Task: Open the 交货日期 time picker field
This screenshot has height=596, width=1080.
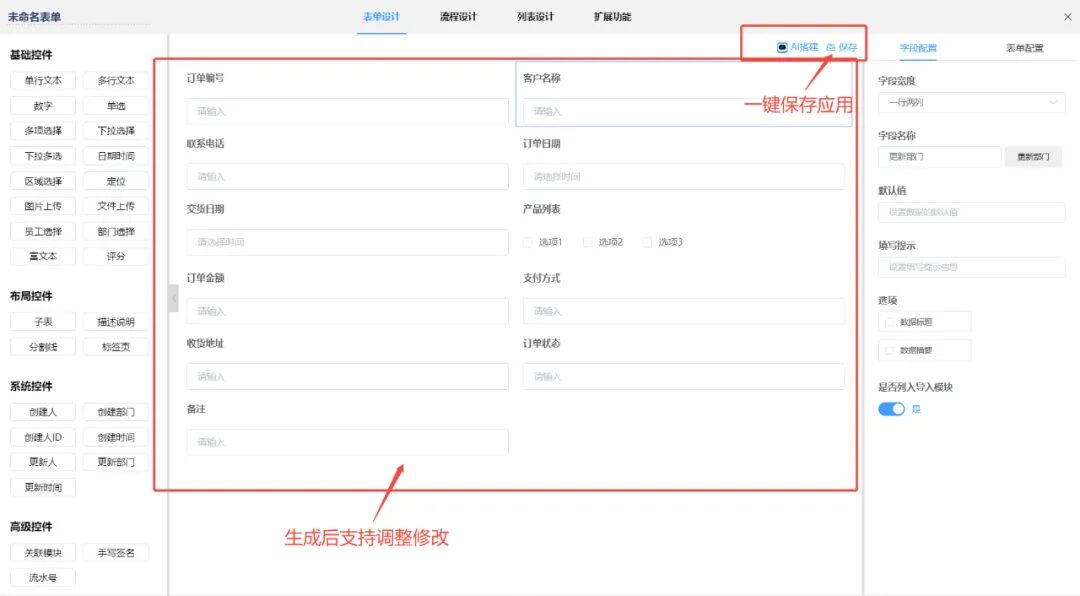Action: coord(347,243)
